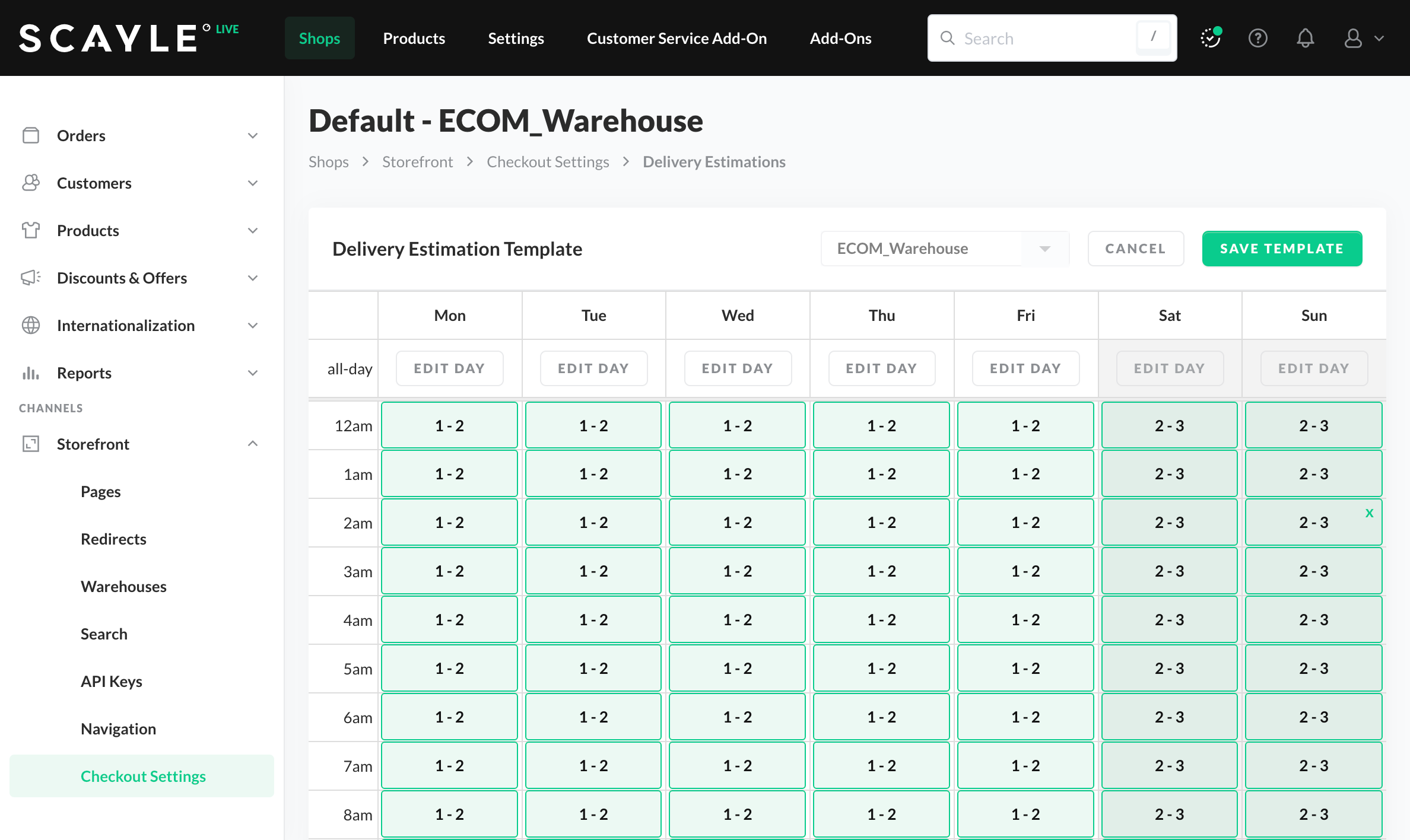Image resolution: width=1410 pixels, height=840 pixels.
Task: Click the Internationalization globe icon
Action: 31,326
